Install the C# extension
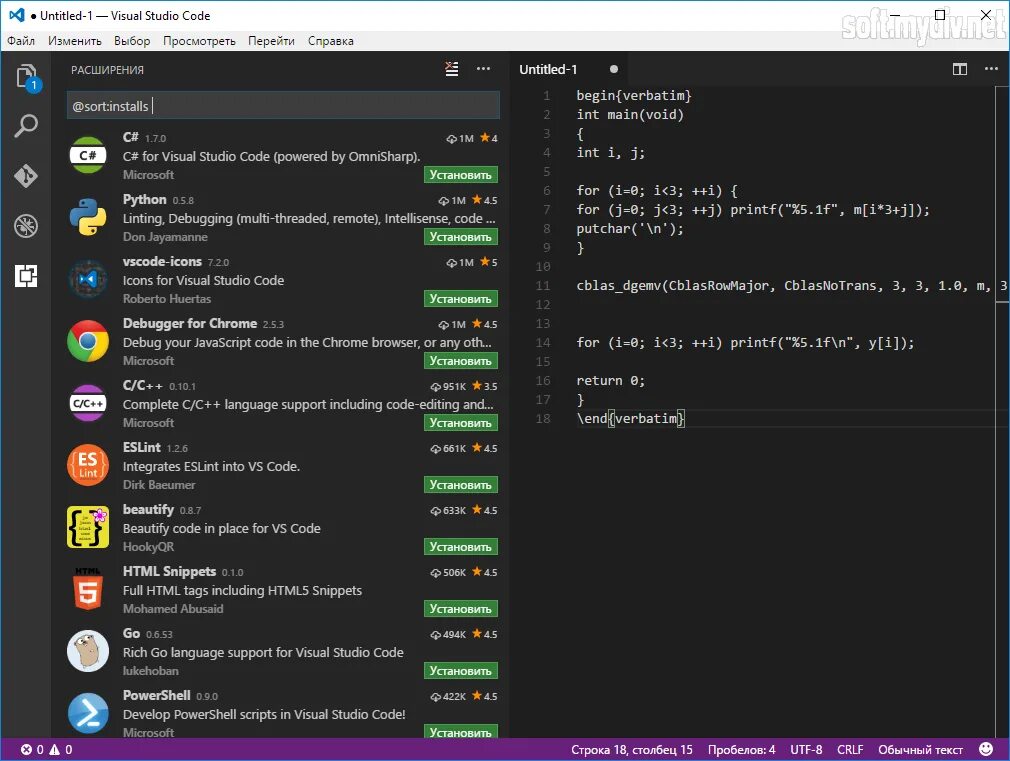The width and height of the screenshot is (1010, 761). click(x=461, y=175)
